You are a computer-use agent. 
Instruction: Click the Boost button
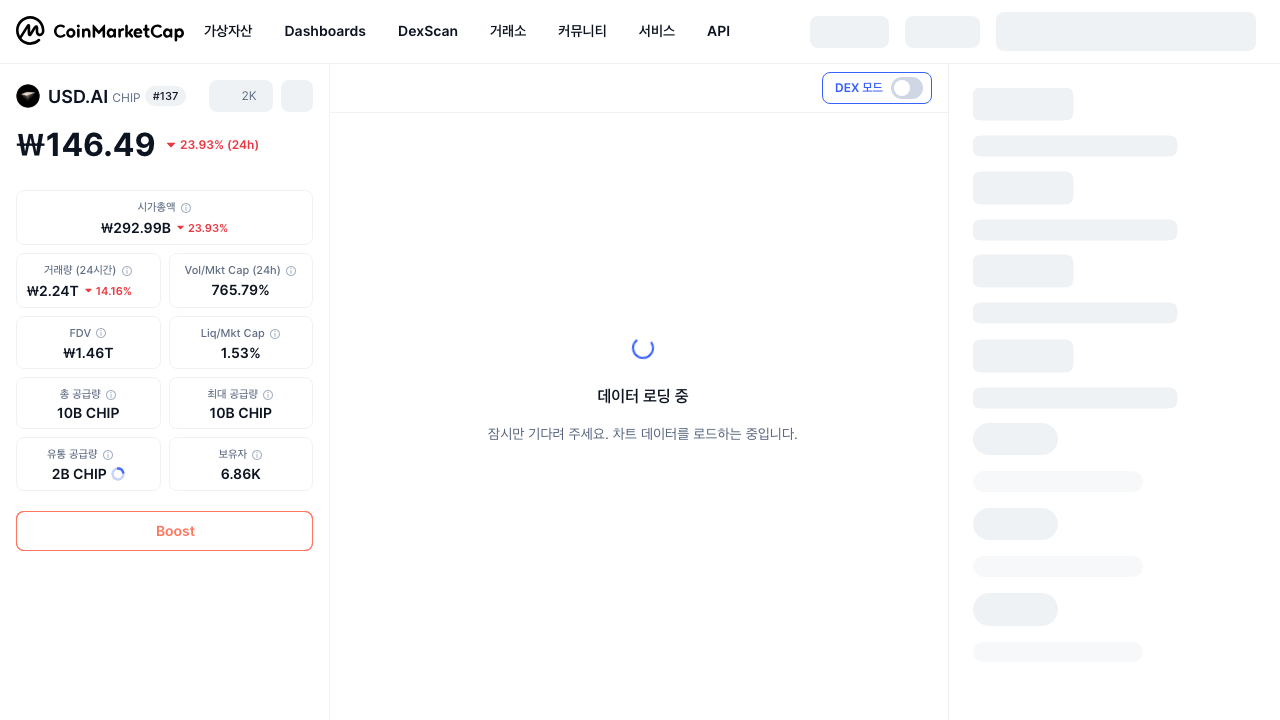(x=164, y=531)
